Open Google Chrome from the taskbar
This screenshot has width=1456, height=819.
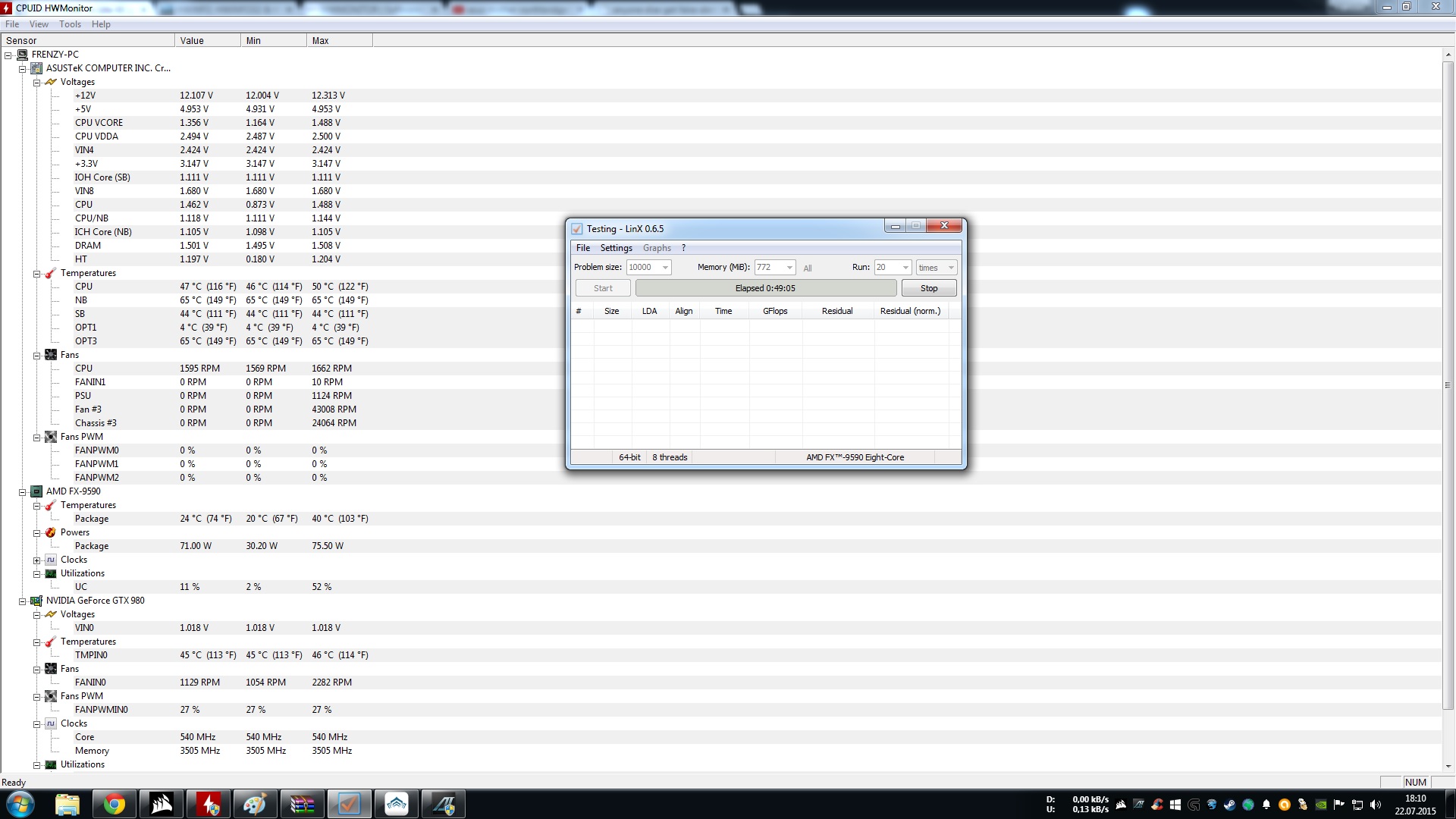(x=115, y=804)
